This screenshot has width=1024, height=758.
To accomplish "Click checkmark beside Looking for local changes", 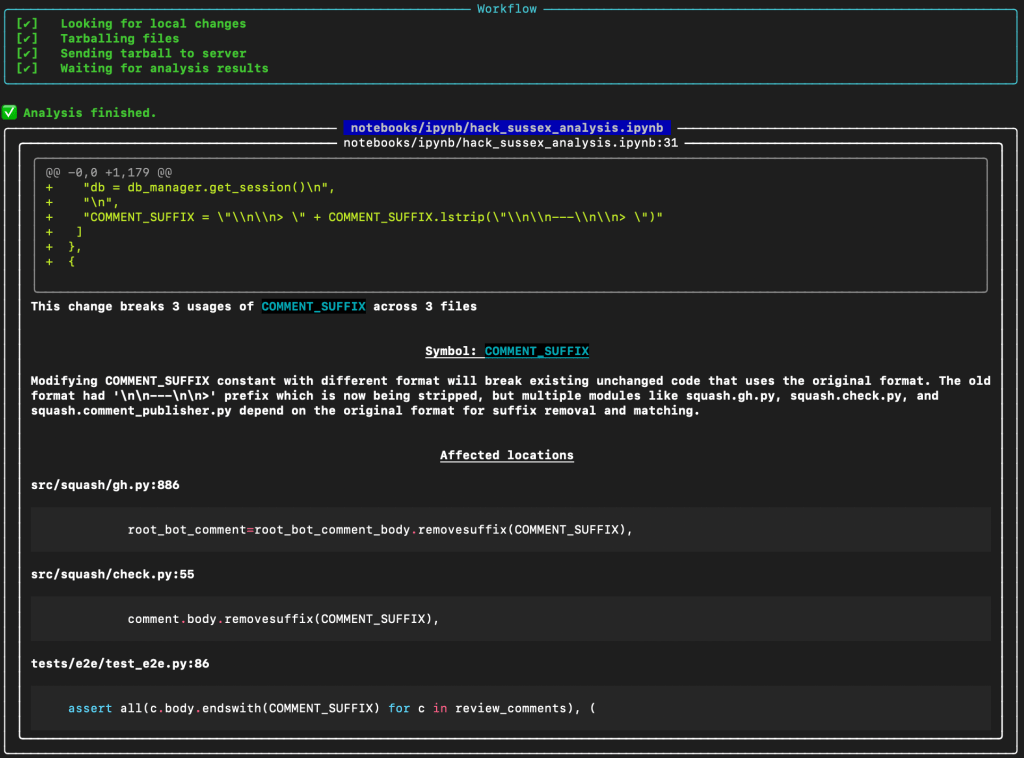I will [x=28, y=24].
